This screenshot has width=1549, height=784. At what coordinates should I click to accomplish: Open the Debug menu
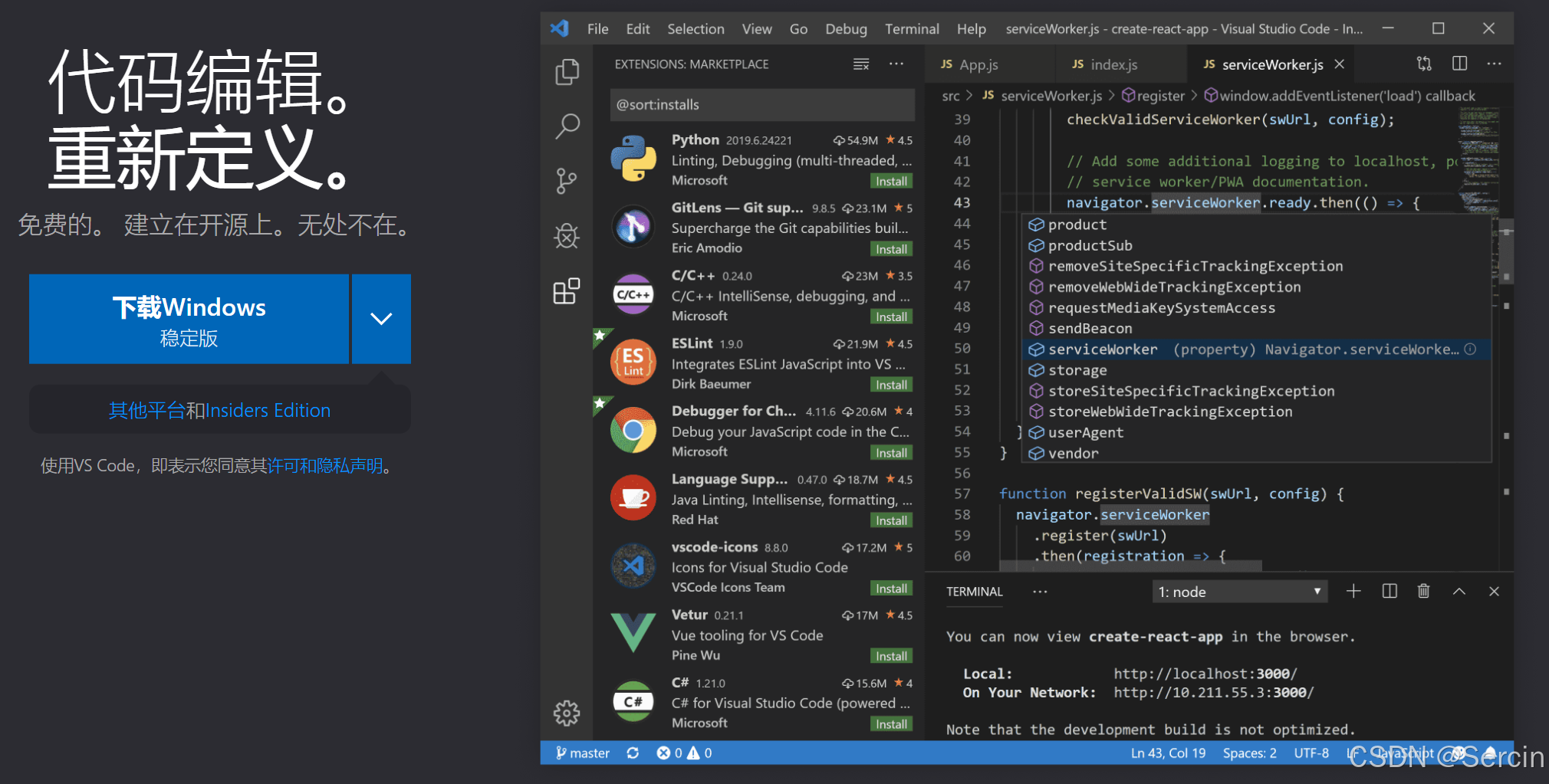pos(846,29)
